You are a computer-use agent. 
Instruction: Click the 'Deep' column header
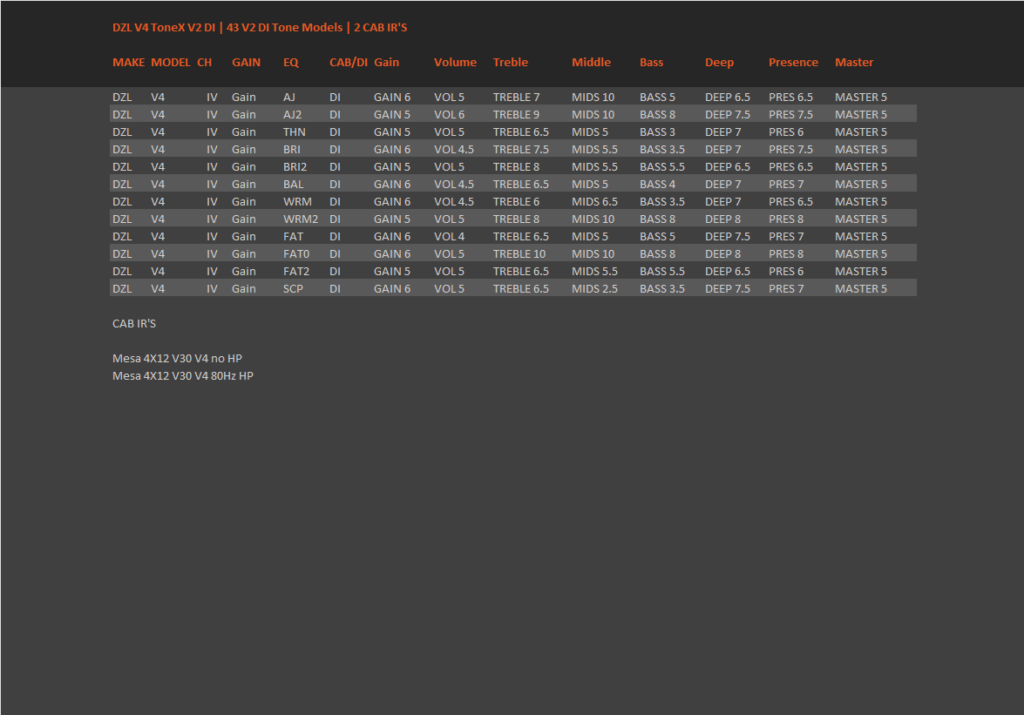pos(719,62)
